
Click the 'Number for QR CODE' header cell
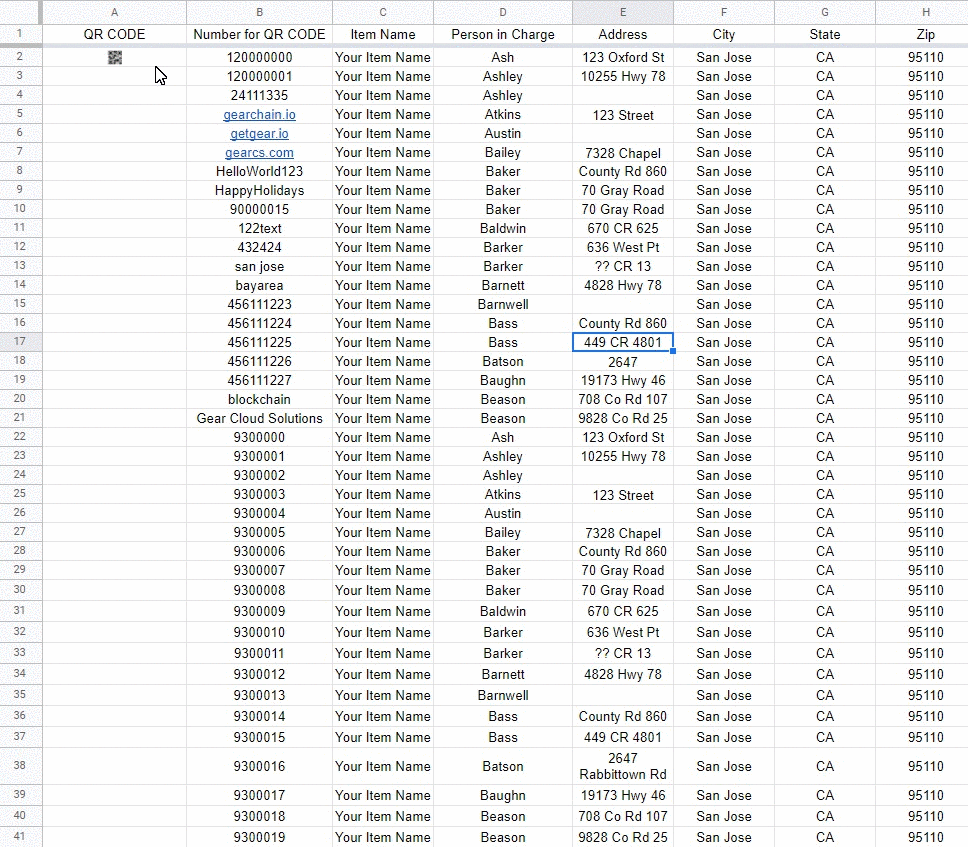259,35
